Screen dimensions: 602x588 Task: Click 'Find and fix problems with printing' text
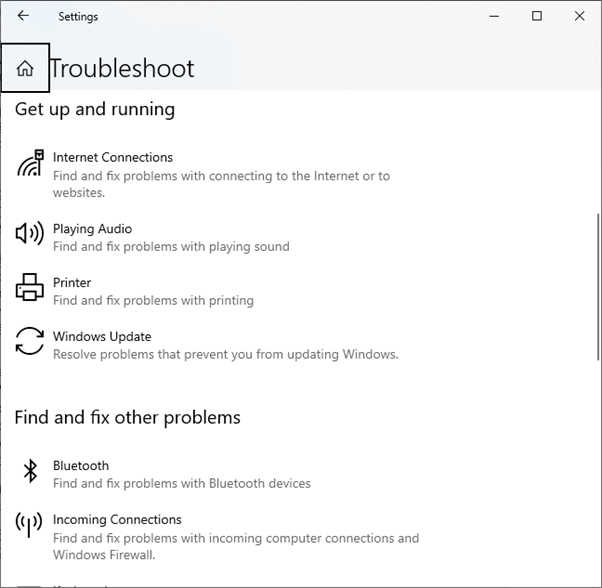tap(153, 300)
